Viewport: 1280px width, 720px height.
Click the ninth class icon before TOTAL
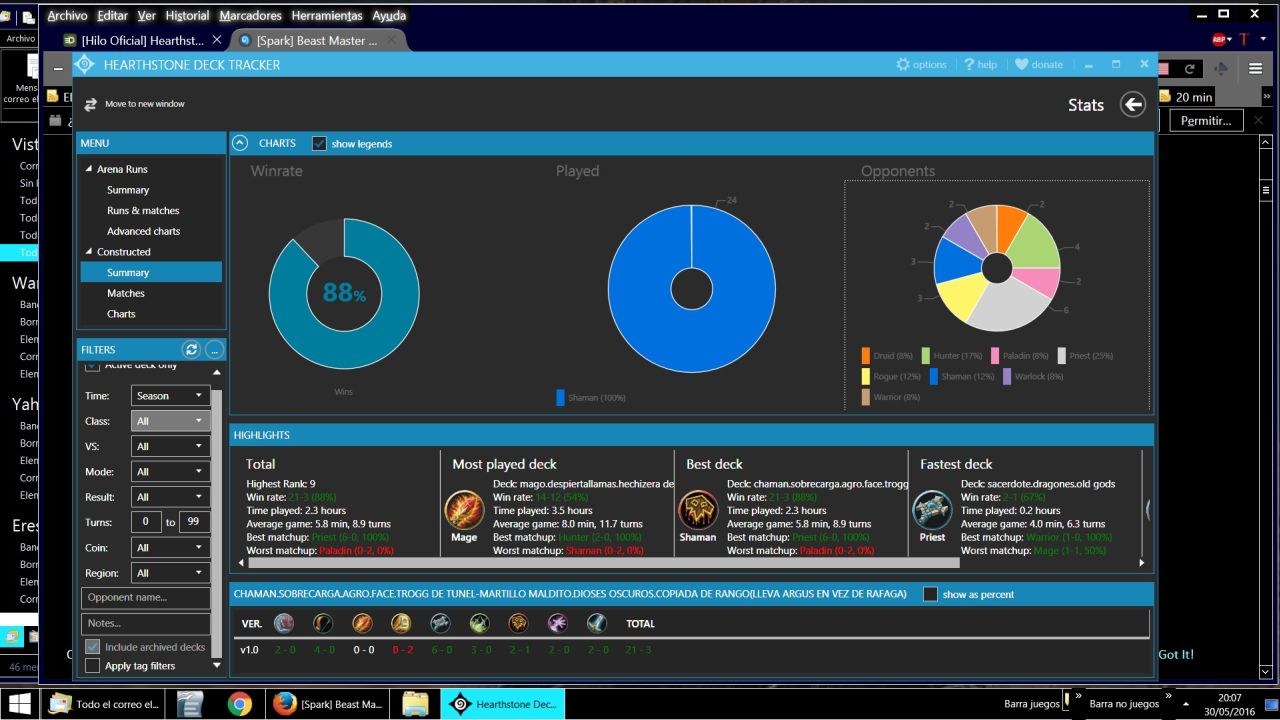[x=596, y=623]
